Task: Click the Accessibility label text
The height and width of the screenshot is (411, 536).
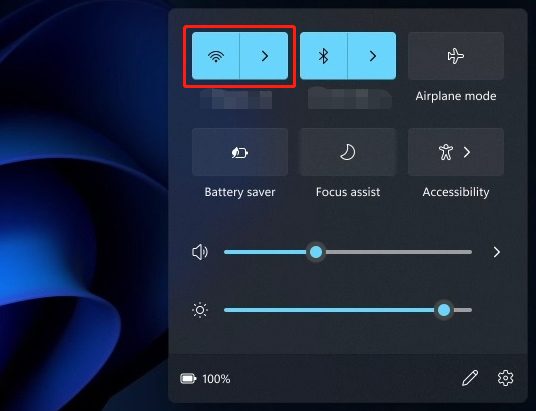Action: [456, 192]
